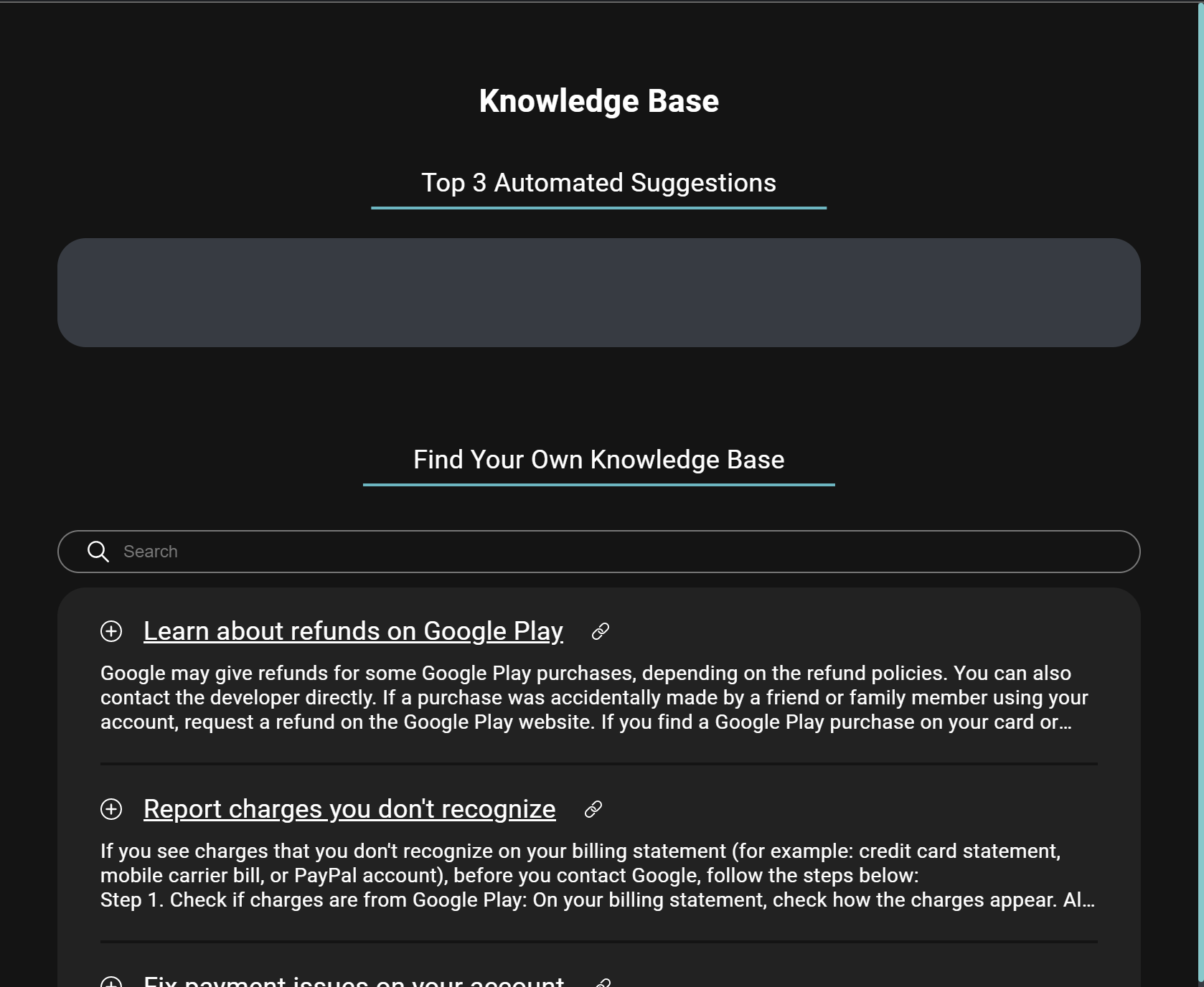The image size is (1204, 987).
Task: Click the link icon beside Learn about refunds
Action: pyautogui.click(x=599, y=631)
